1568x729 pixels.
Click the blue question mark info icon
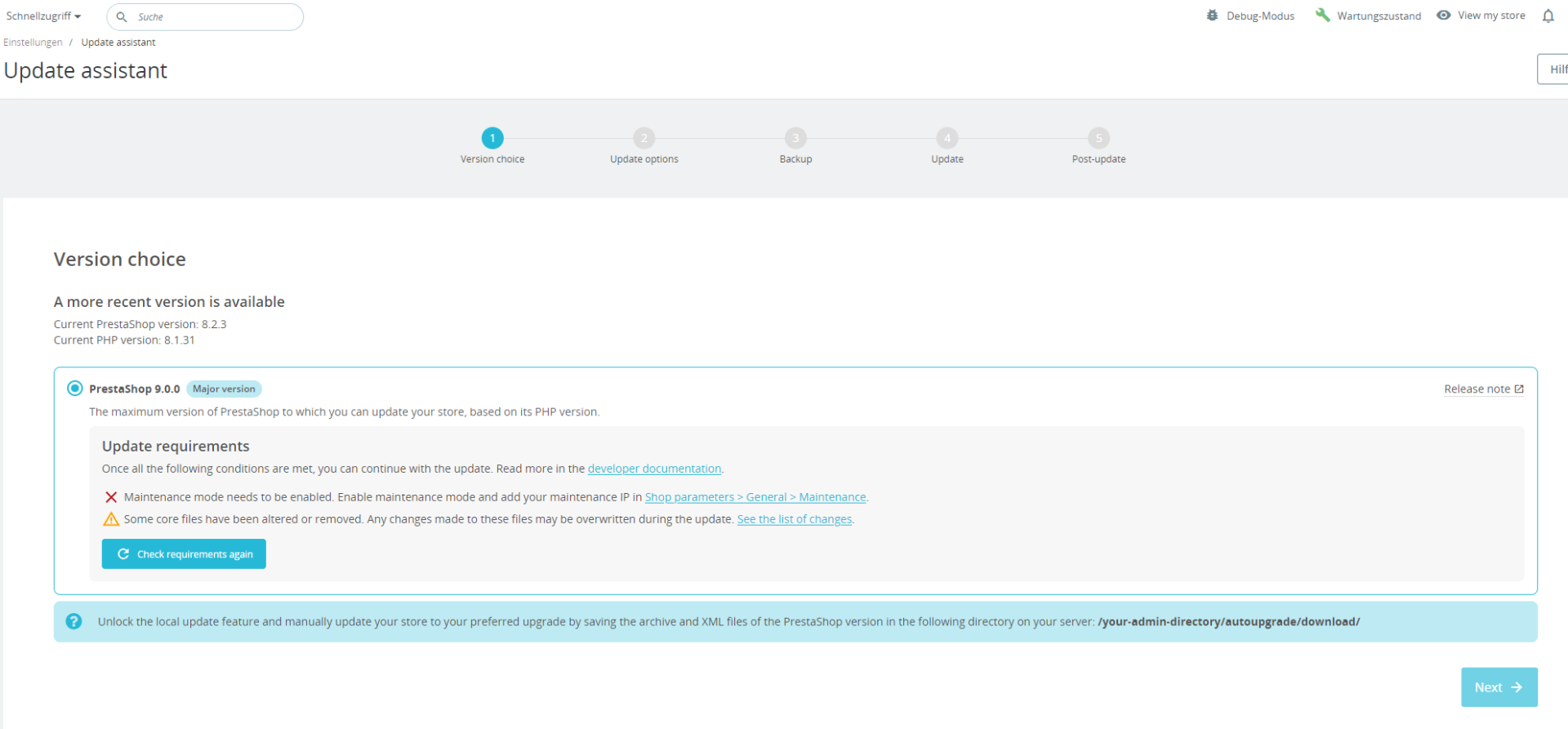click(73, 621)
